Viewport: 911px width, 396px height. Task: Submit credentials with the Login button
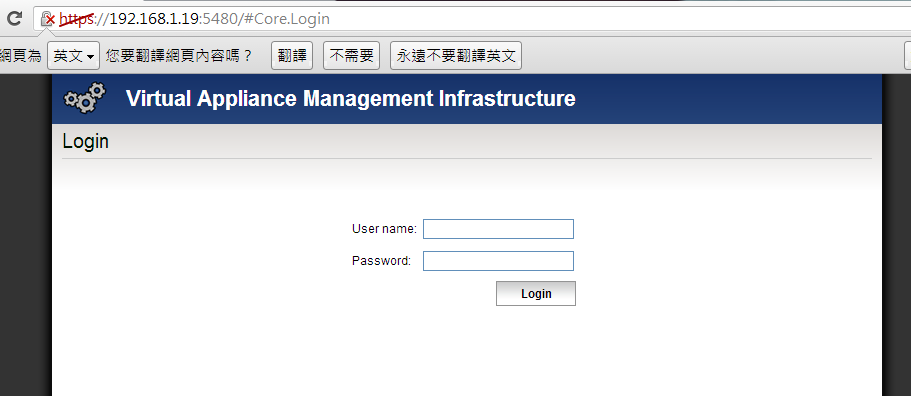click(x=536, y=293)
